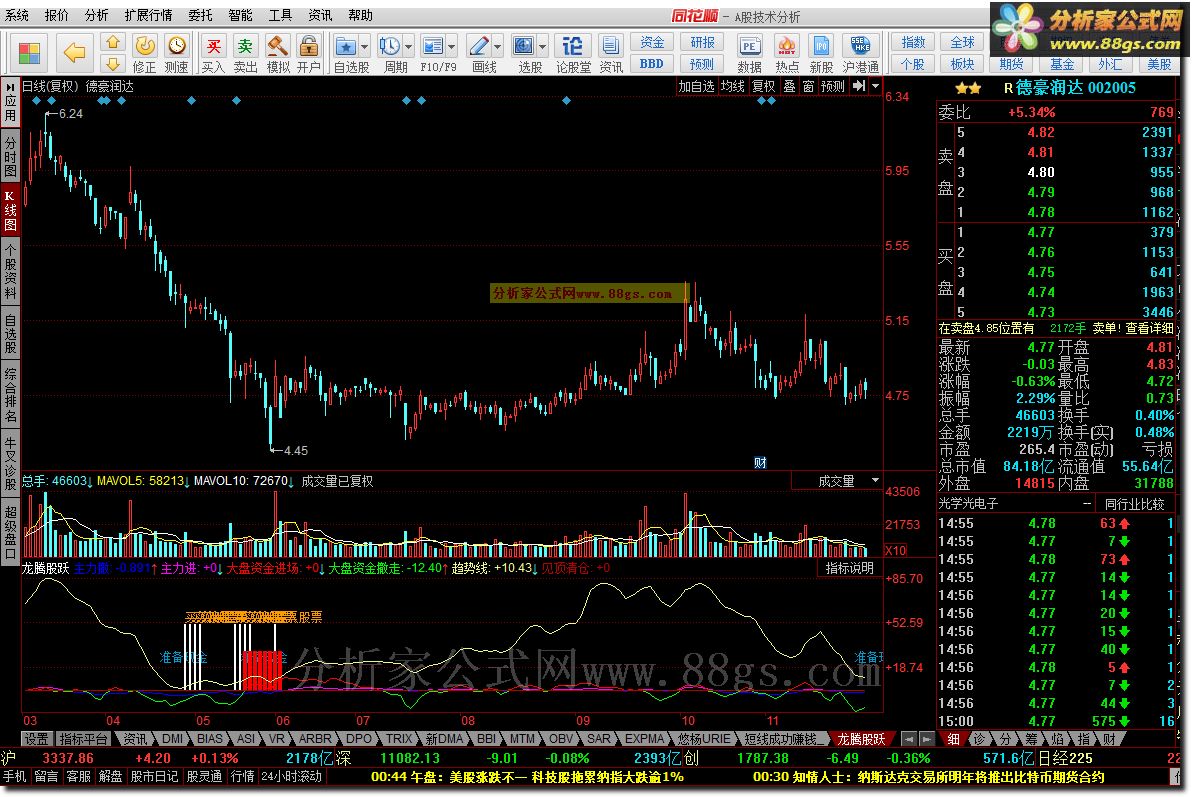This screenshot has height=797, width=1192.
Task: Open the 系统 menu
Action: [x=17, y=15]
